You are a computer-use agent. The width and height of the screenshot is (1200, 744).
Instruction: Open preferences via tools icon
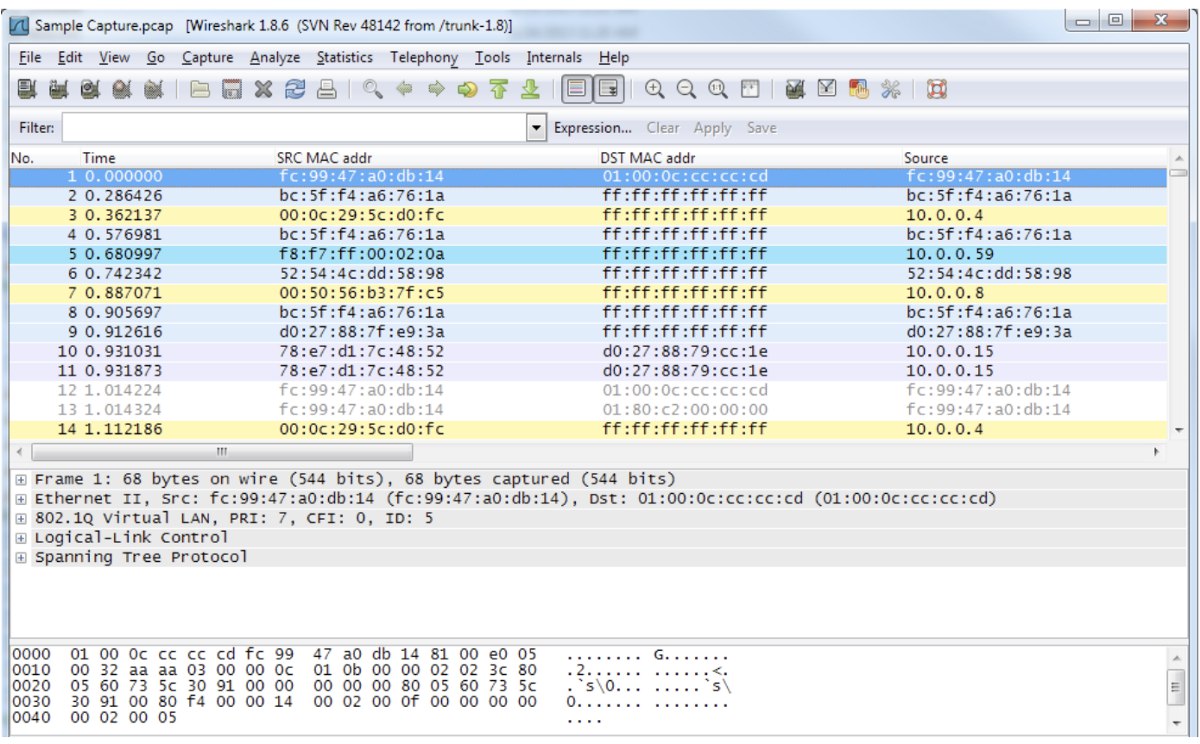point(889,90)
